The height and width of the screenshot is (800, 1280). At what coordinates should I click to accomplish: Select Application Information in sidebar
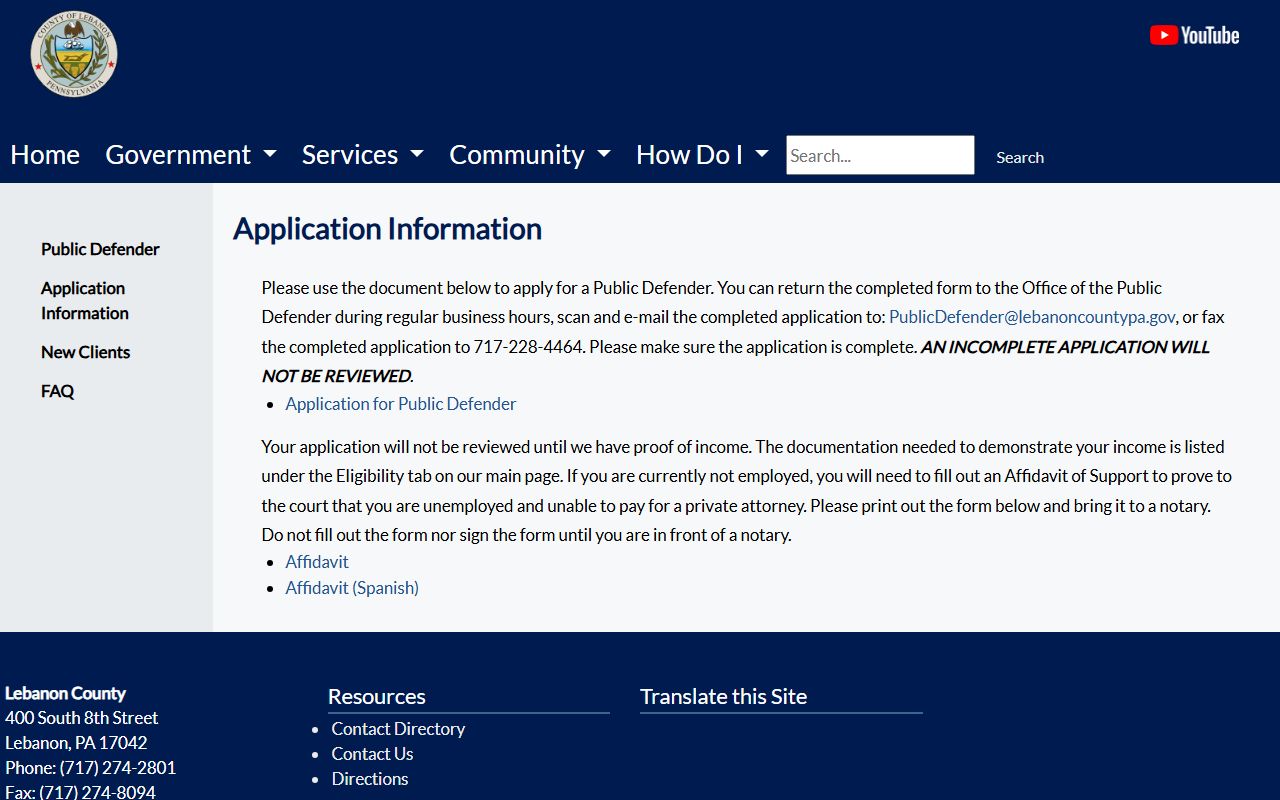[85, 300]
